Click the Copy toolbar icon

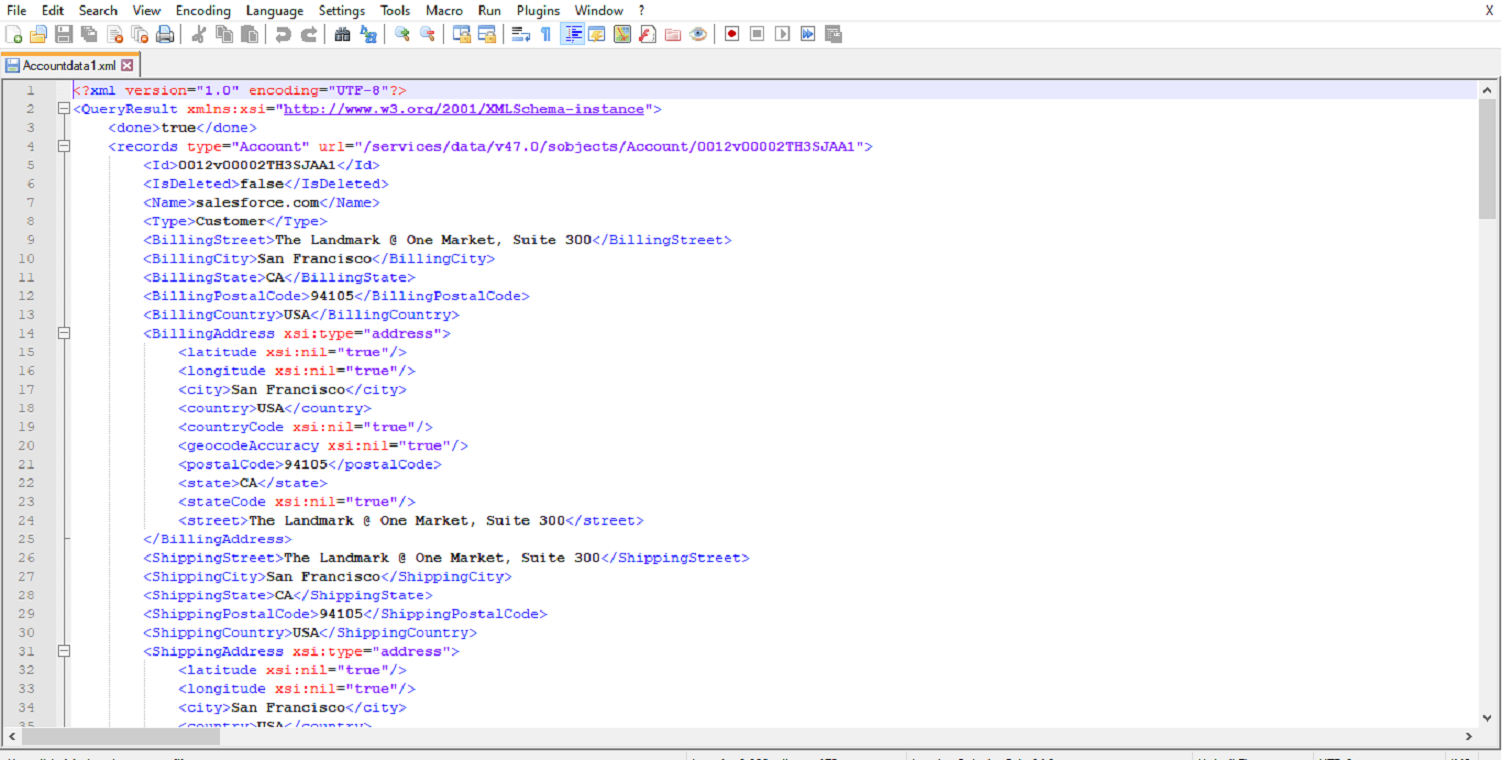[x=223, y=34]
